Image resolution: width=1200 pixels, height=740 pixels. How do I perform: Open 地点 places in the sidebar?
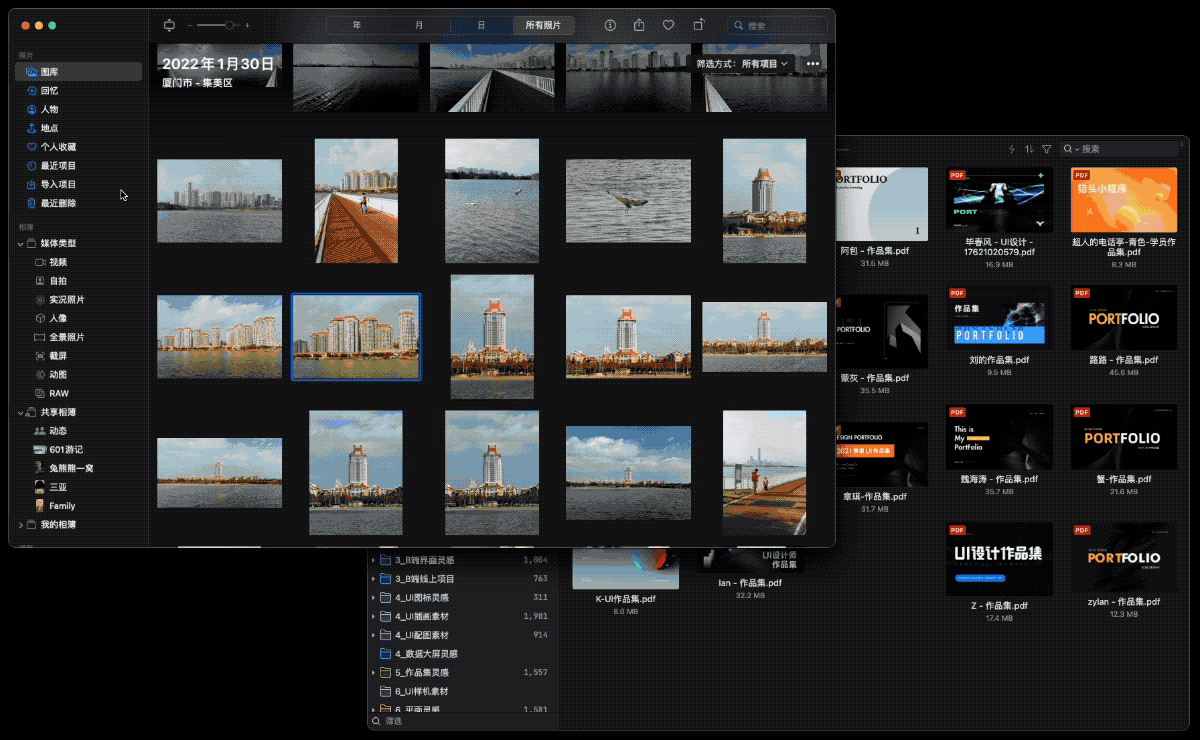(78, 128)
